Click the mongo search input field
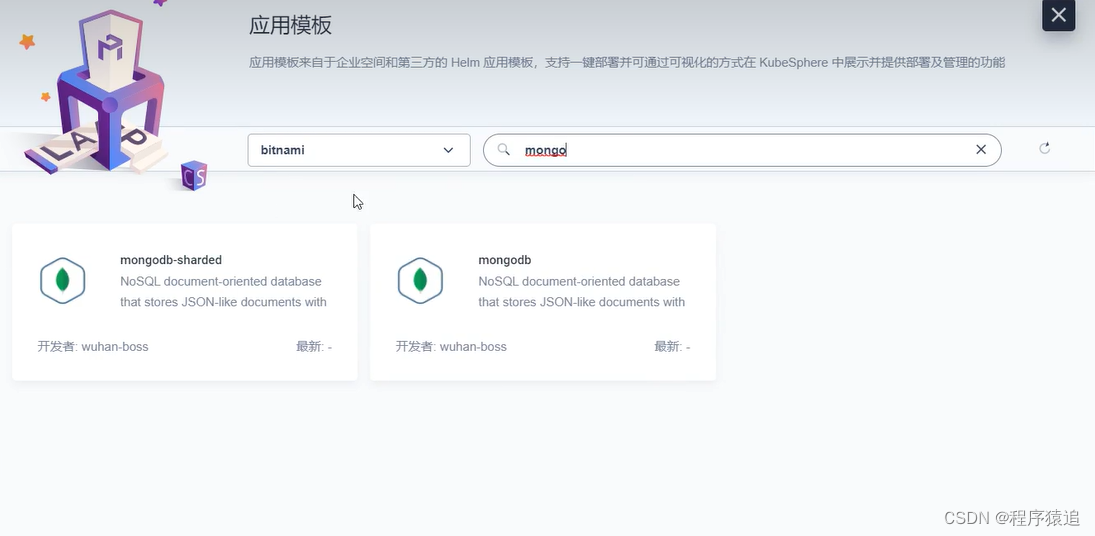This screenshot has height=536, width=1095. tap(742, 150)
